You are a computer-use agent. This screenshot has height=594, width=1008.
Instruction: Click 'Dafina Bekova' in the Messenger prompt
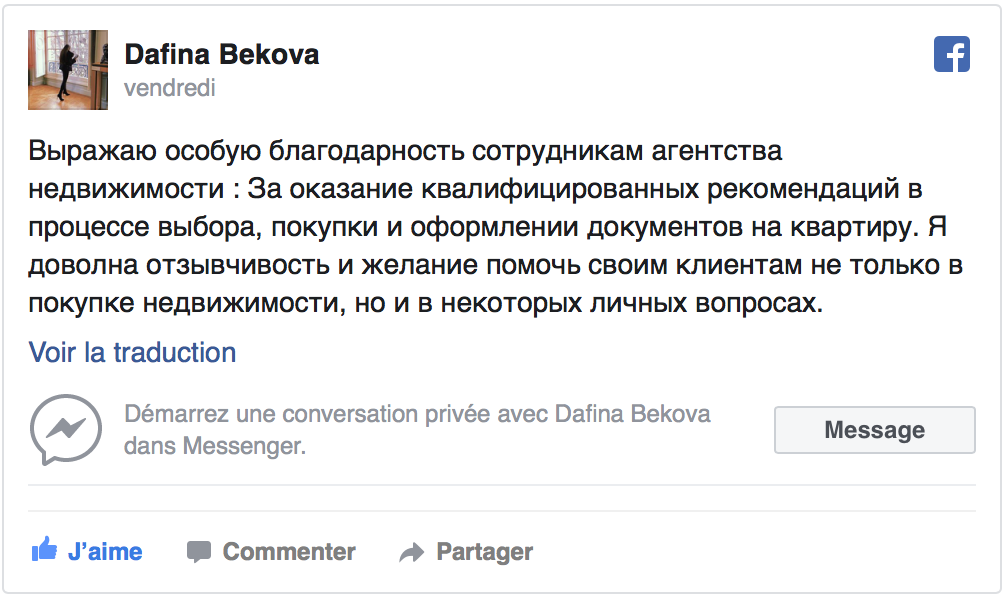click(x=632, y=414)
